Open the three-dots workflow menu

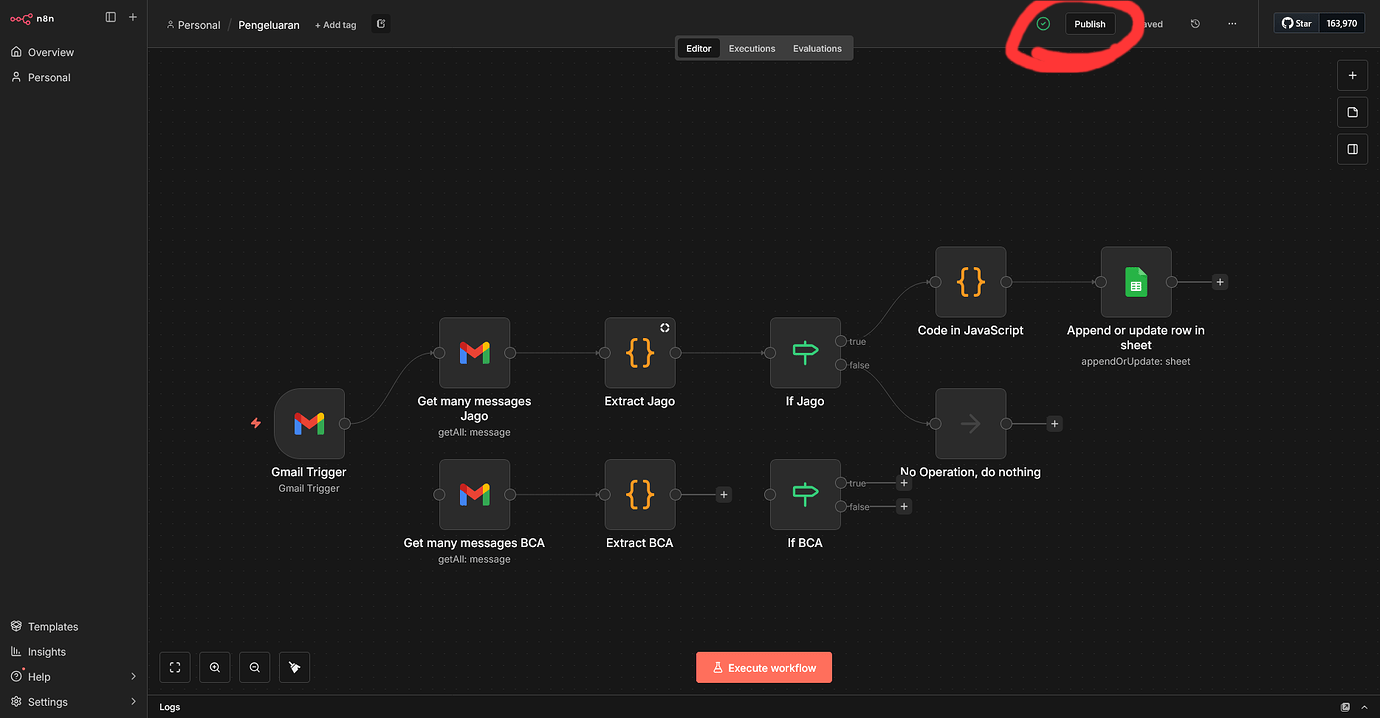1232,24
